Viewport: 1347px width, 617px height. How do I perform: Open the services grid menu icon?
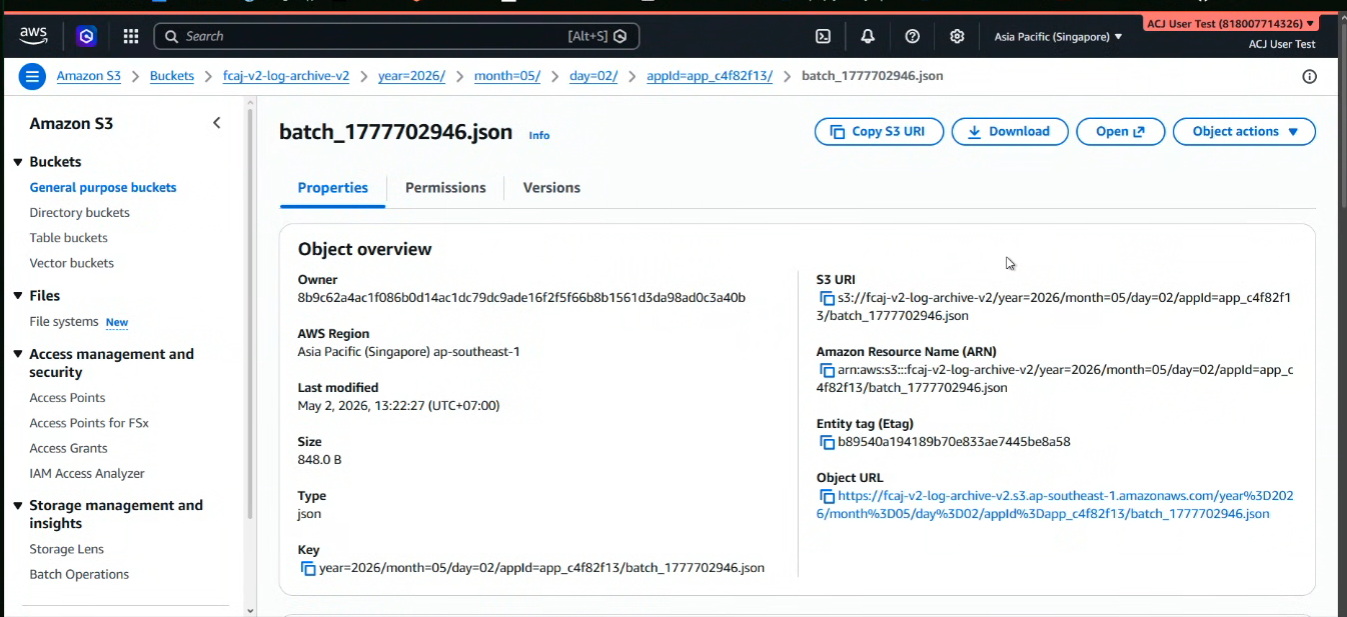(x=131, y=36)
